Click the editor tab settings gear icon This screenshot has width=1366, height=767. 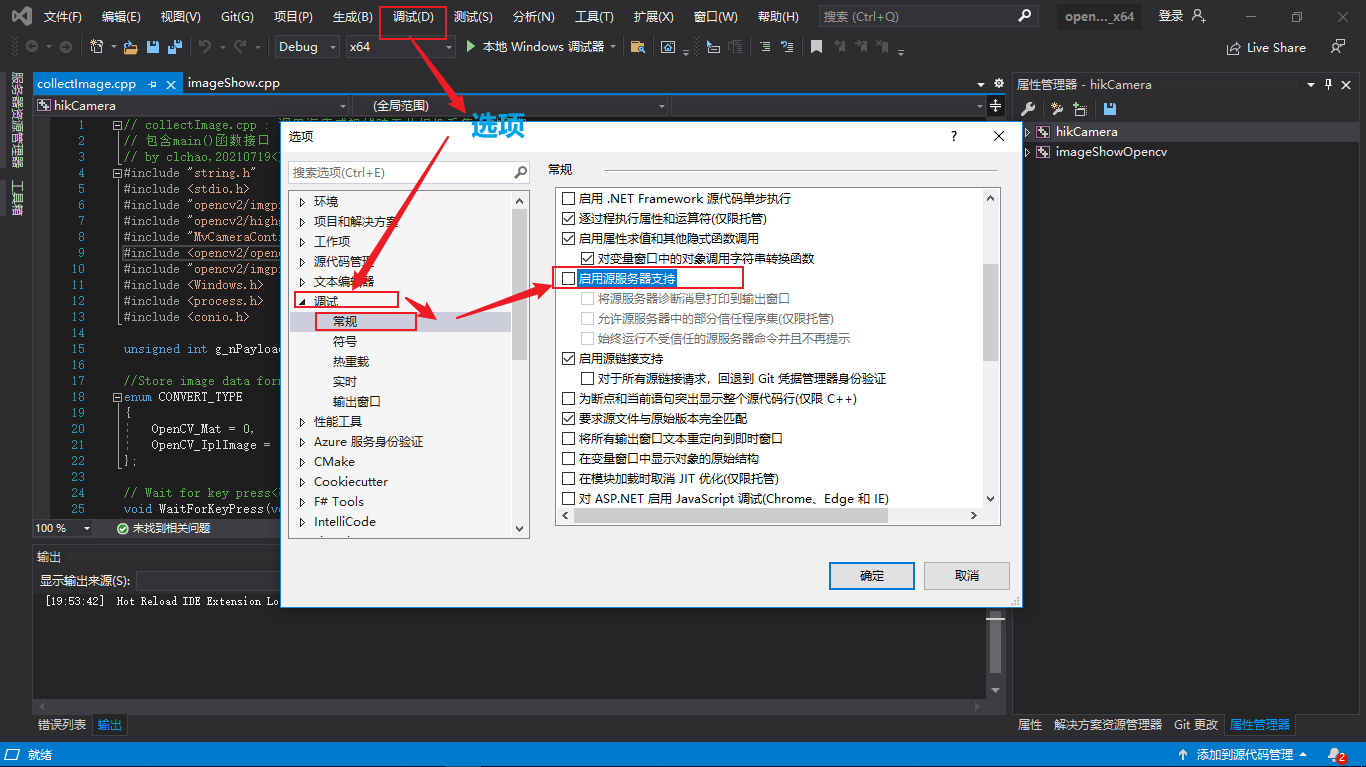click(x=998, y=84)
